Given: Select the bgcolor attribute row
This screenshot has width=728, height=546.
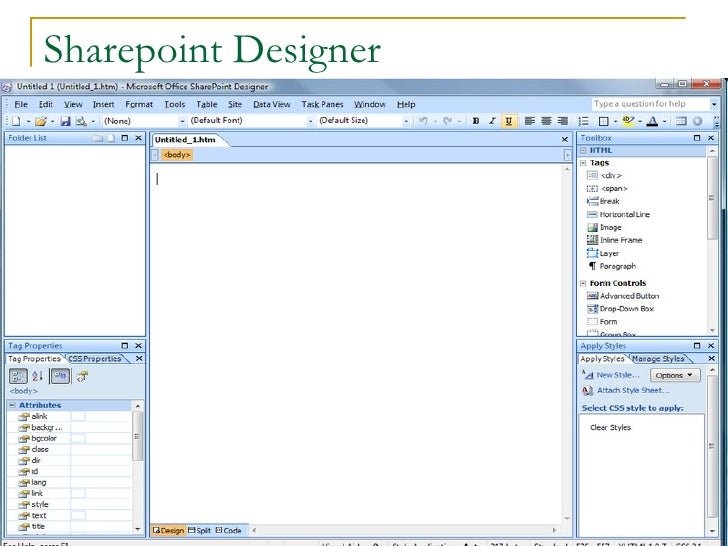Looking at the screenshot, I should coord(70,438).
